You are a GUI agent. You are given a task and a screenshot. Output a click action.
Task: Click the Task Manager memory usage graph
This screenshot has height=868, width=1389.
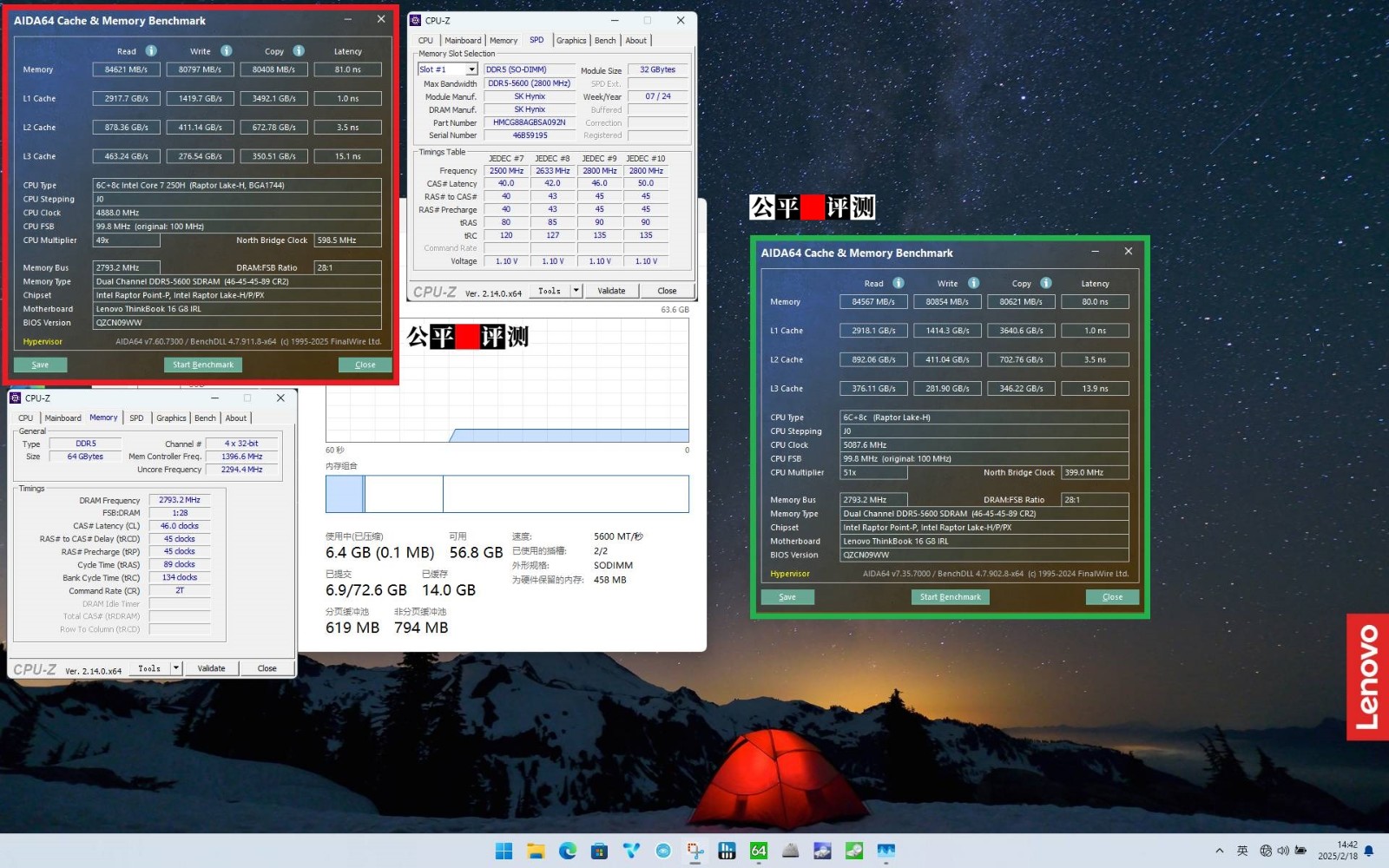tap(507, 379)
